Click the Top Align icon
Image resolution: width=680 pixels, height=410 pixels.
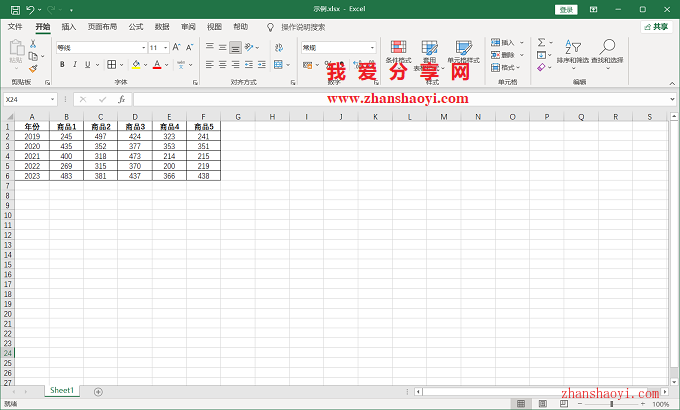[x=209, y=47]
